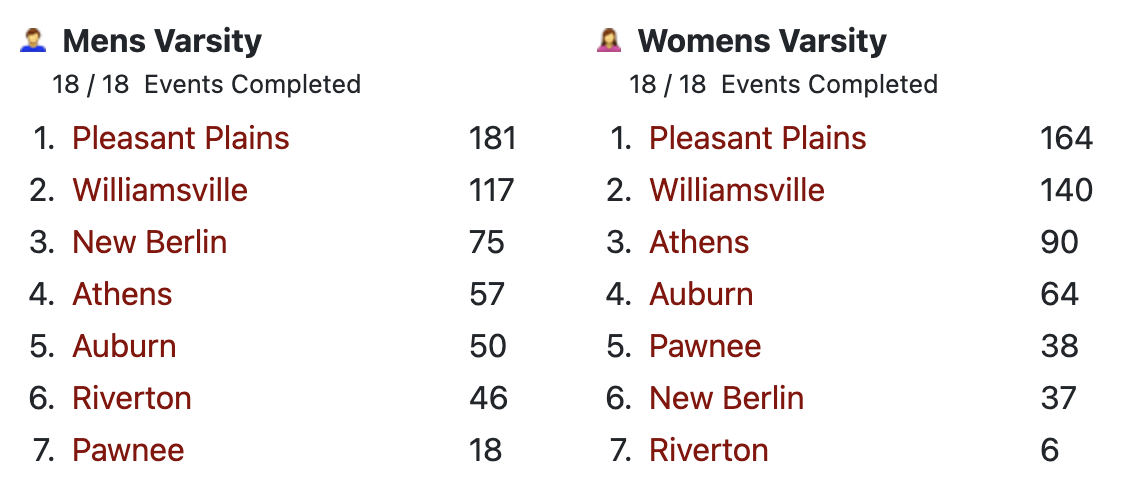Screen dimensions: 1136x498
Task: Open Riverton in Mens Varsity standings
Action: tap(132, 399)
